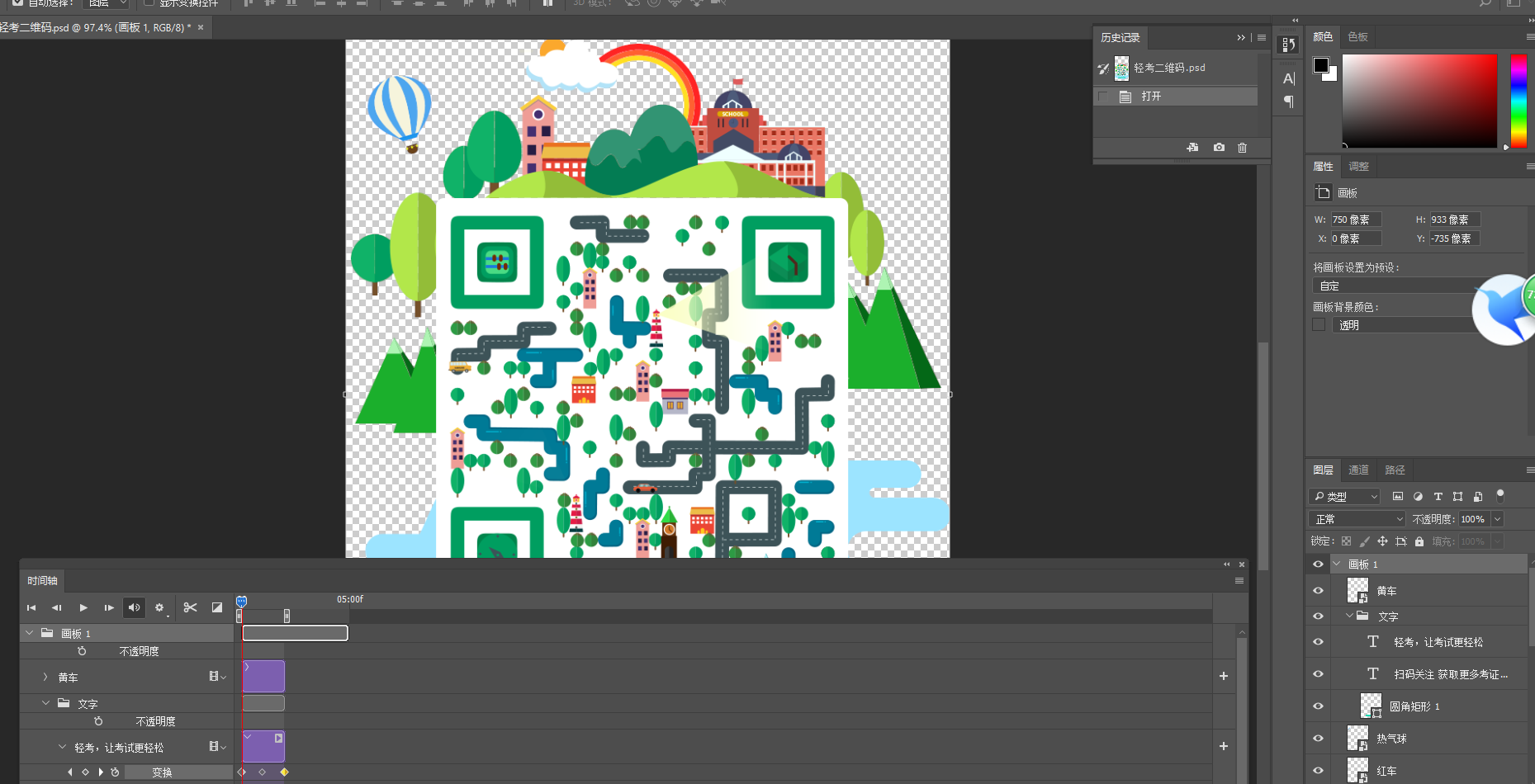Open opacity 100% dropdown arrow

1497,519
